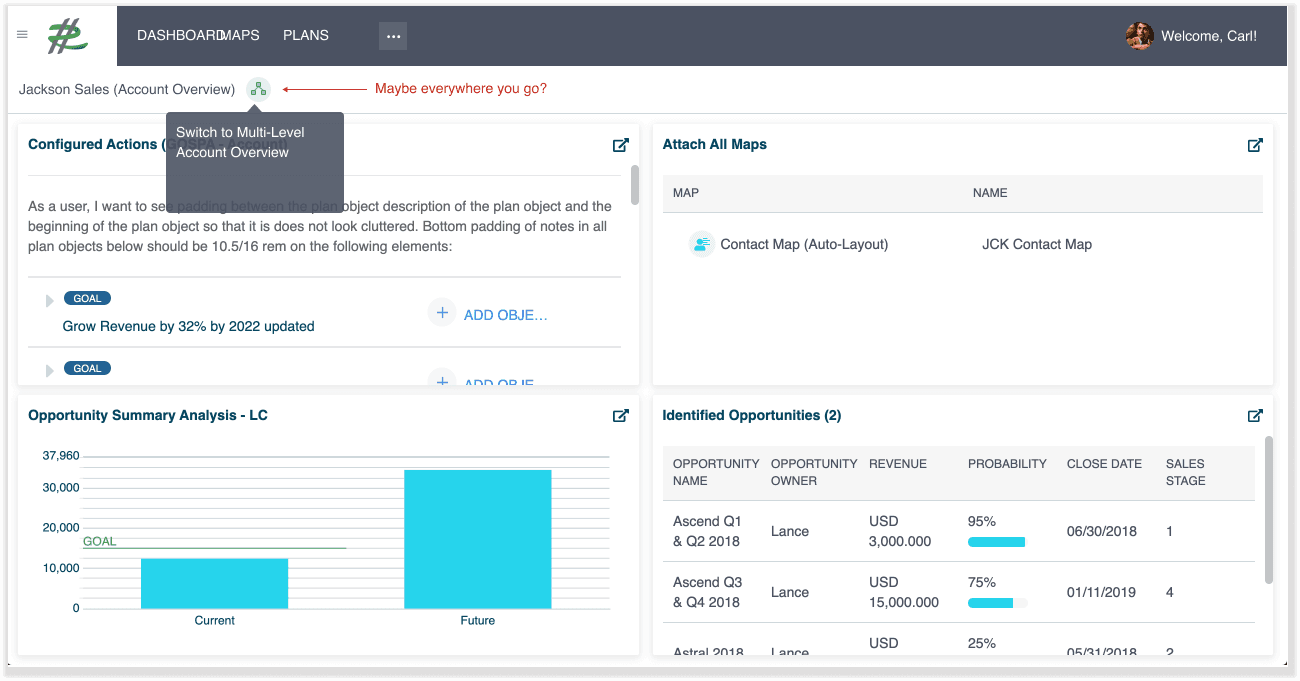1300x681 pixels.
Task: Click the REVENUE column header
Action: click(898, 464)
